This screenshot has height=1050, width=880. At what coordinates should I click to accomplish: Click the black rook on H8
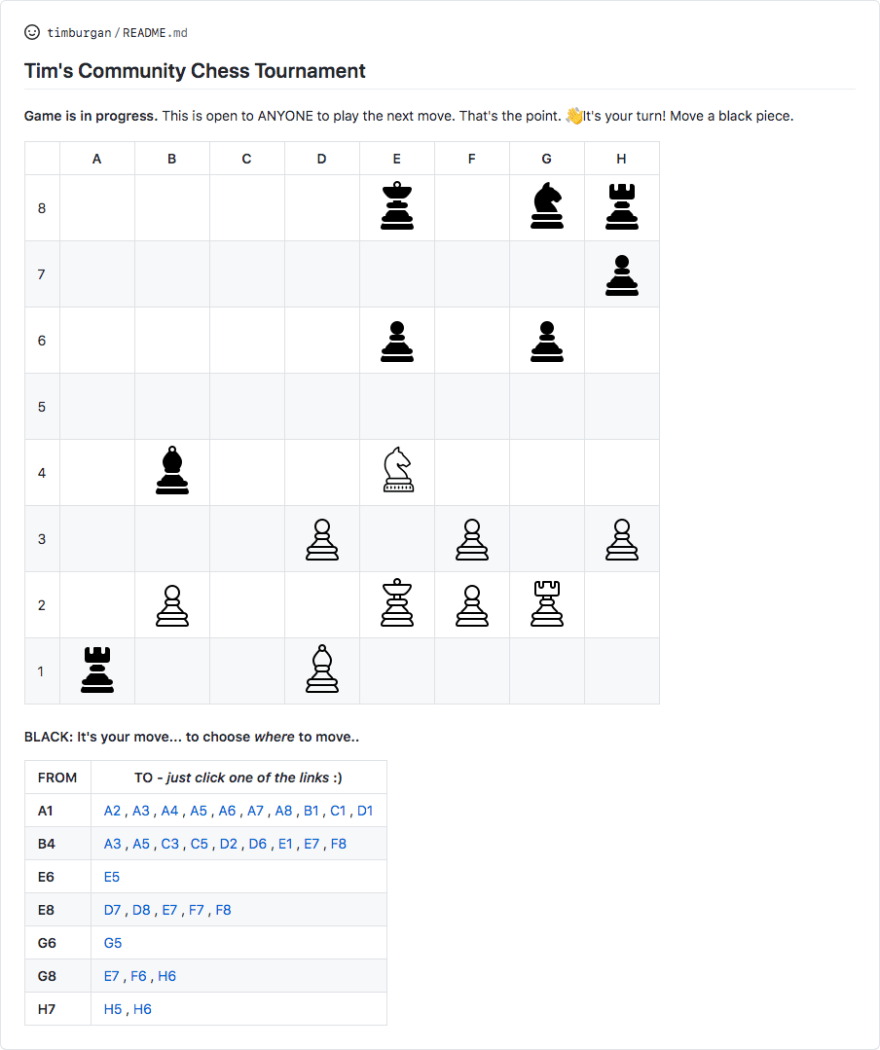point(622,207)
